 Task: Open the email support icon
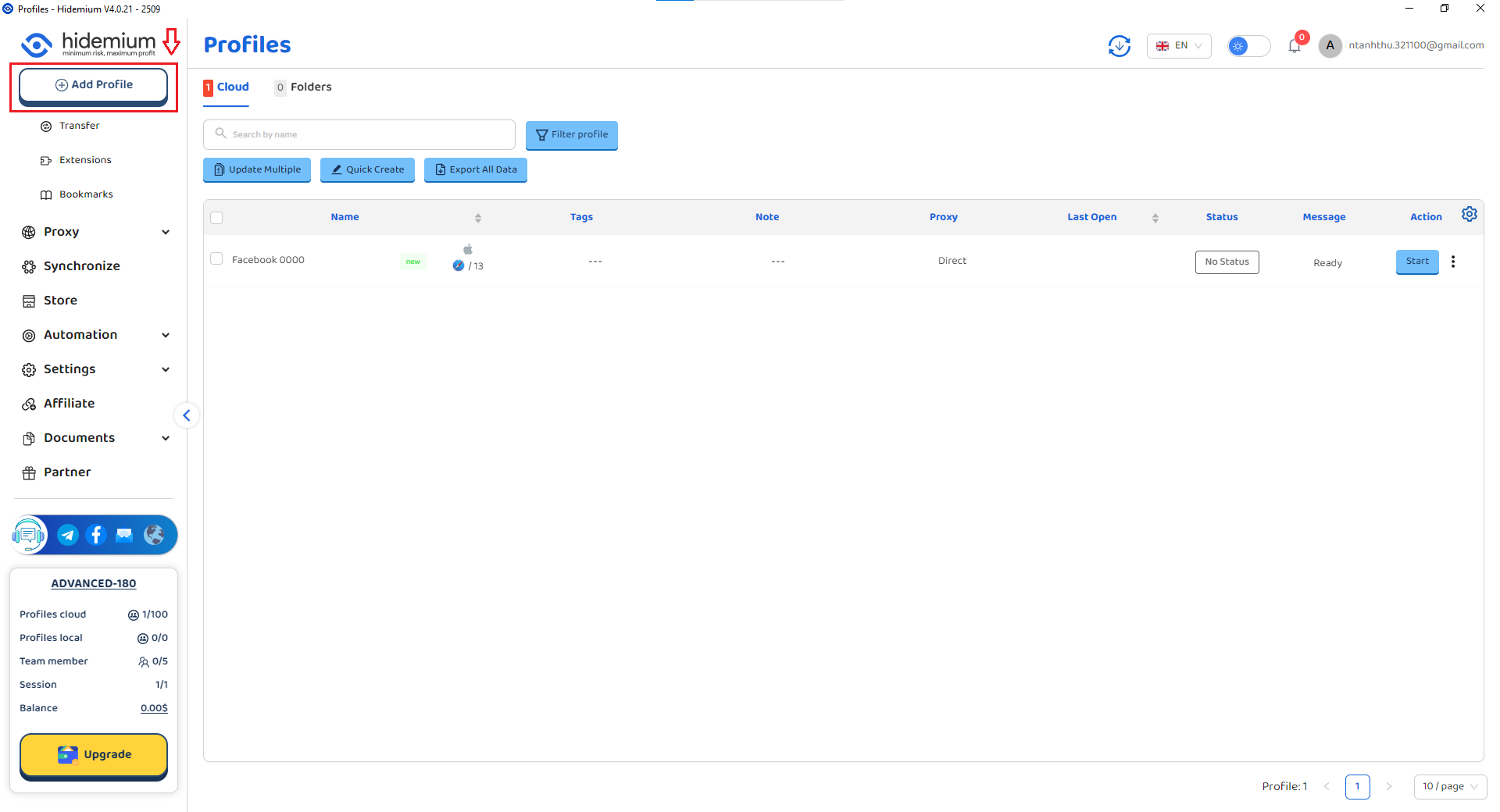124,535
